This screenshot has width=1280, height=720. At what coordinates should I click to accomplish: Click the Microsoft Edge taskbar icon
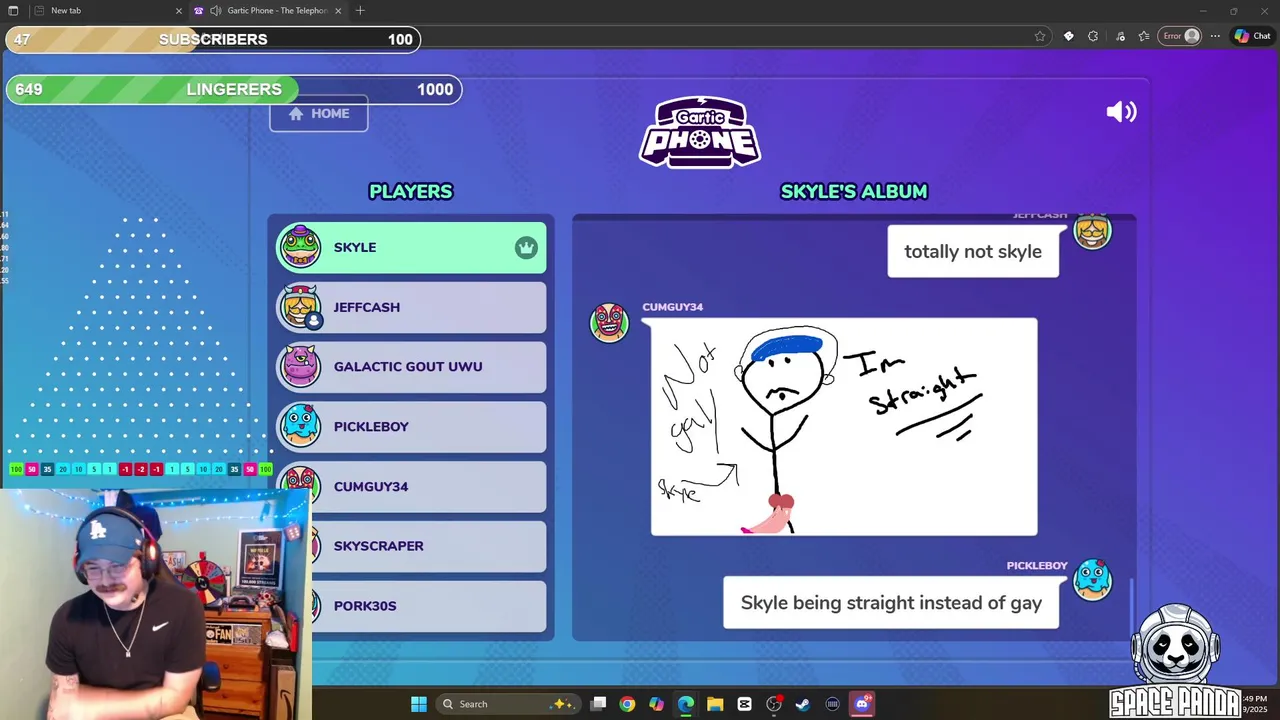coord(686,704)
